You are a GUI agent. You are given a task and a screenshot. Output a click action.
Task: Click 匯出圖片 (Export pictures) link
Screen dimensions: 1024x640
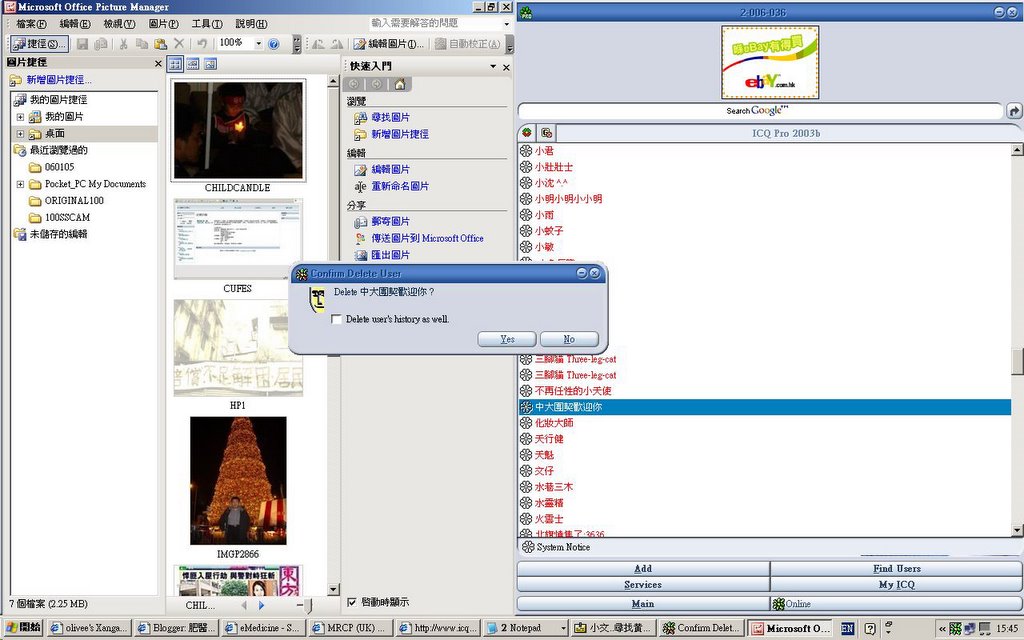point(391,255)
